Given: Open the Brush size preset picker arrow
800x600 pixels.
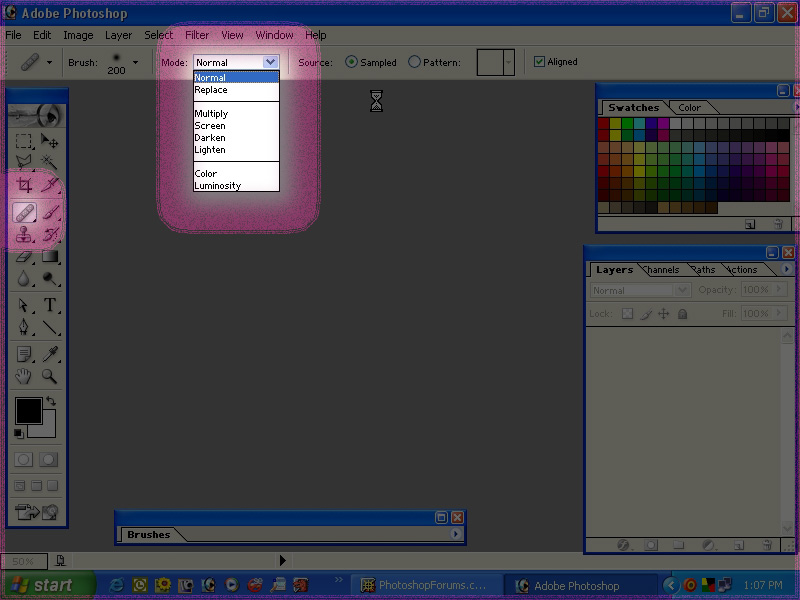Looking at the screenshot, I should [136, 62].
